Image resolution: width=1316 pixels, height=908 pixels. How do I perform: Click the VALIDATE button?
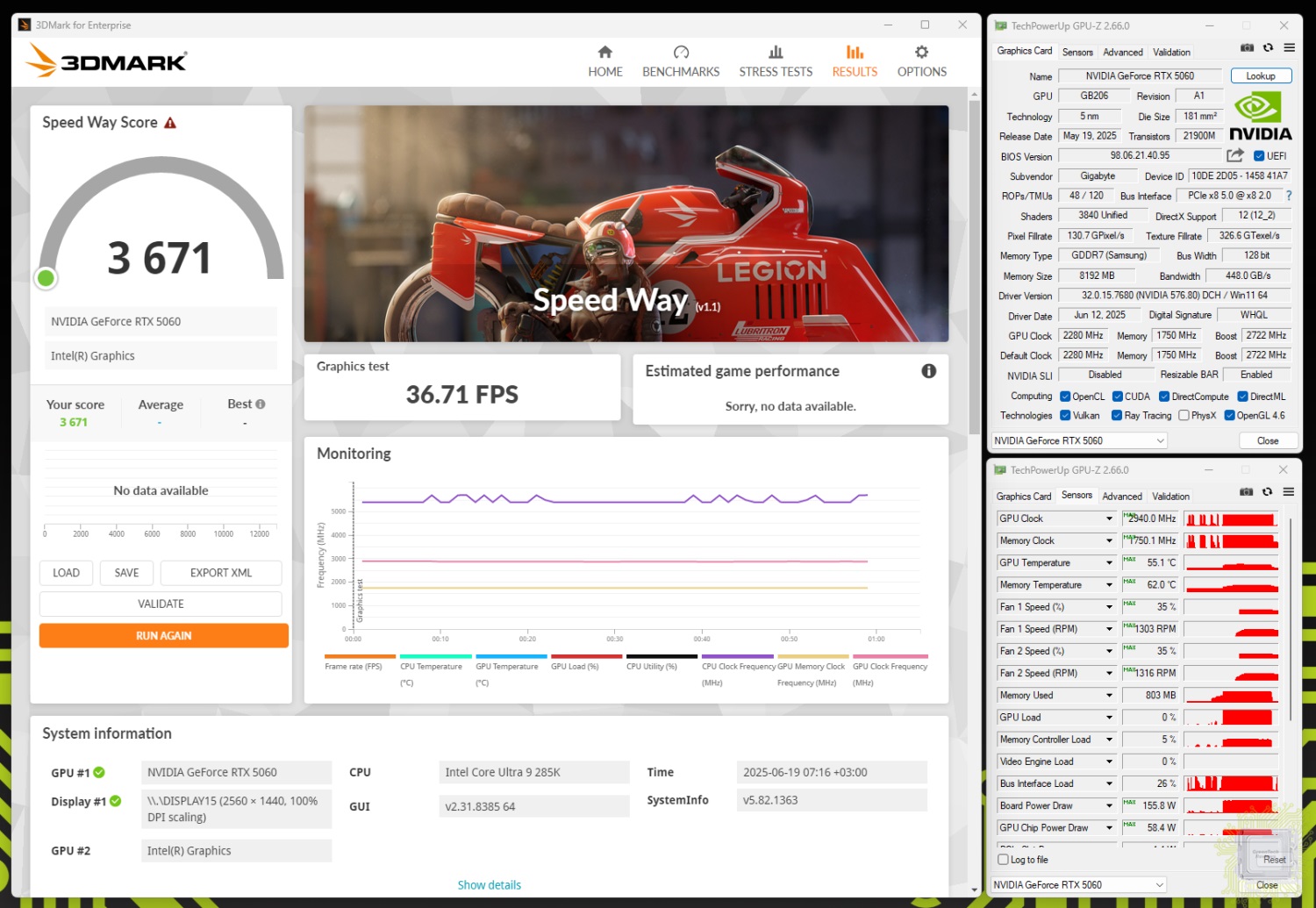click(161, 604)
